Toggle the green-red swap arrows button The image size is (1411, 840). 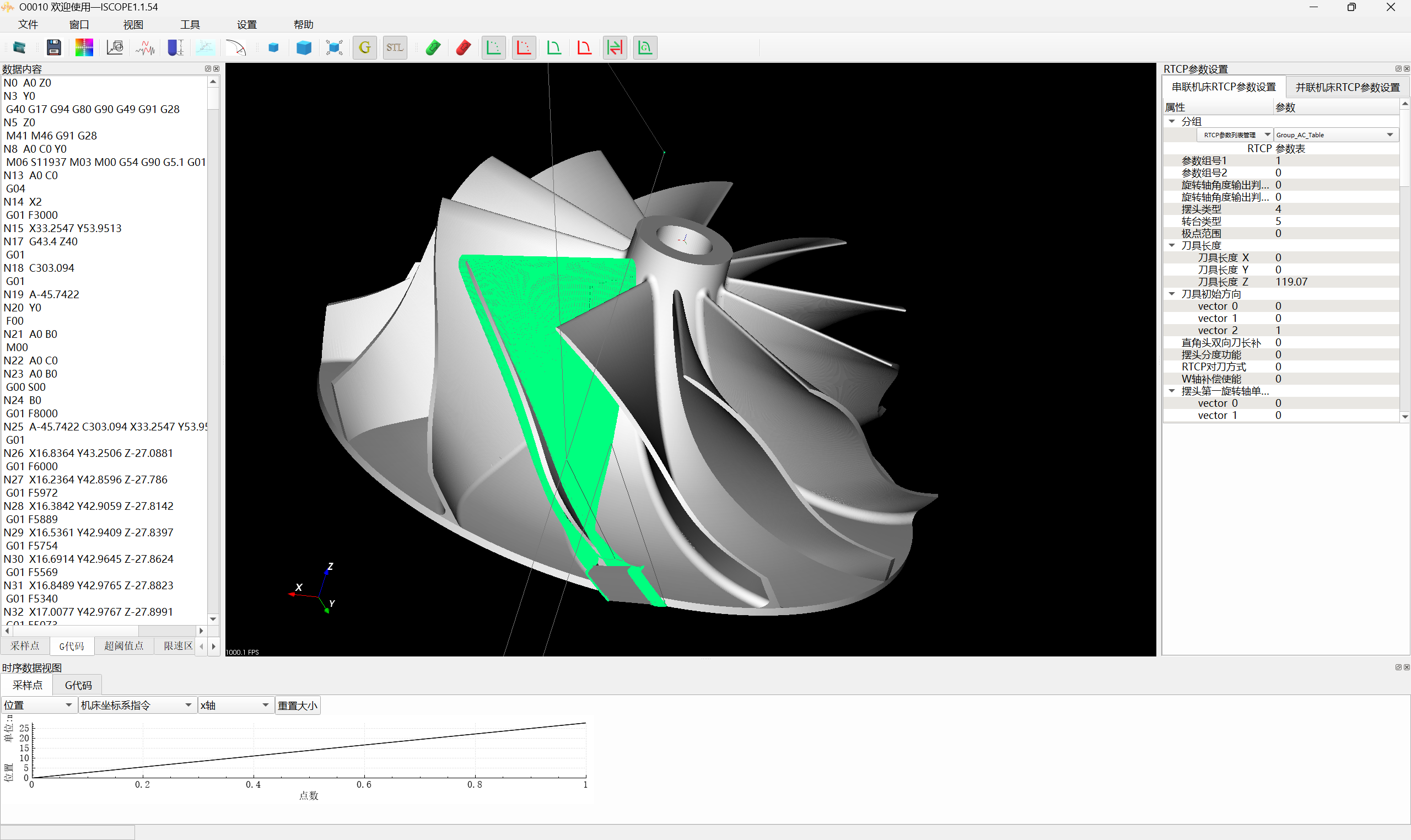tap(615, 47)
